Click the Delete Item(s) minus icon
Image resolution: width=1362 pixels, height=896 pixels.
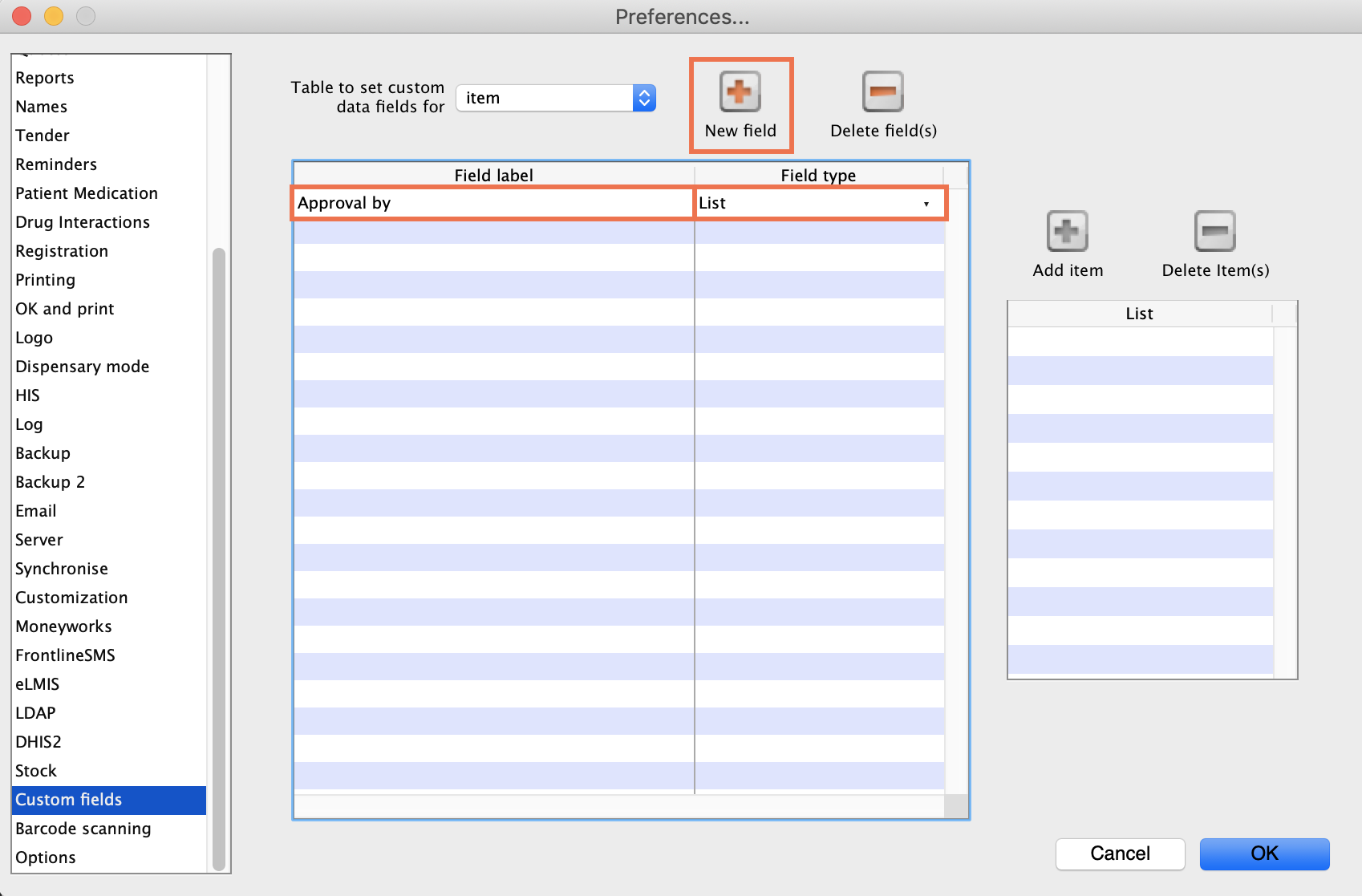[1214, 232]
